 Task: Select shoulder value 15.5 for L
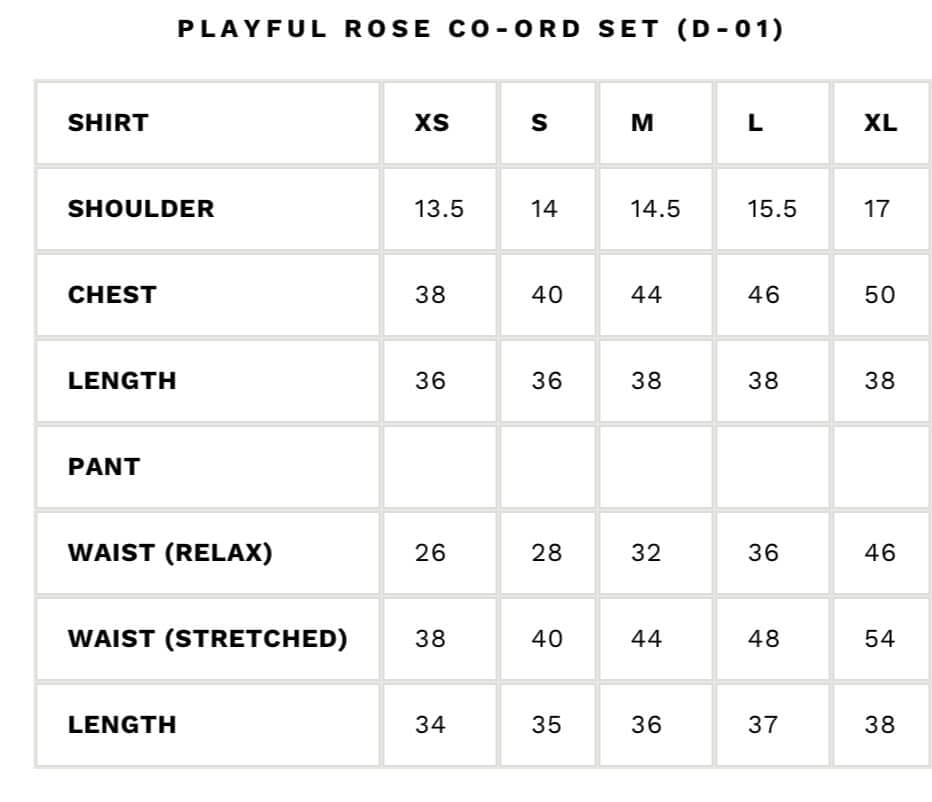click(772, 209)
